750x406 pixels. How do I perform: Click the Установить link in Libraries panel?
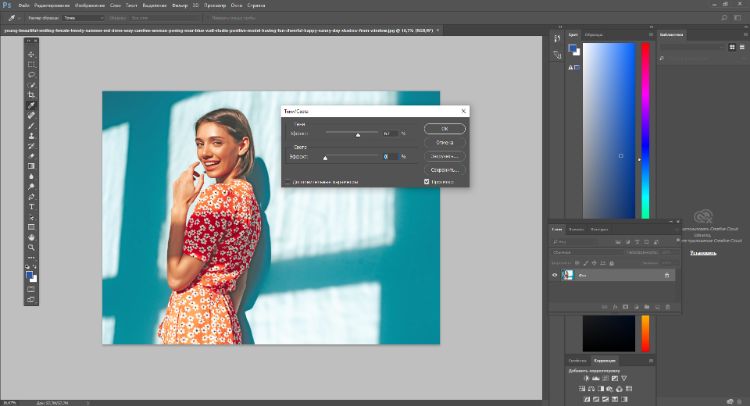tap(703, 252)
